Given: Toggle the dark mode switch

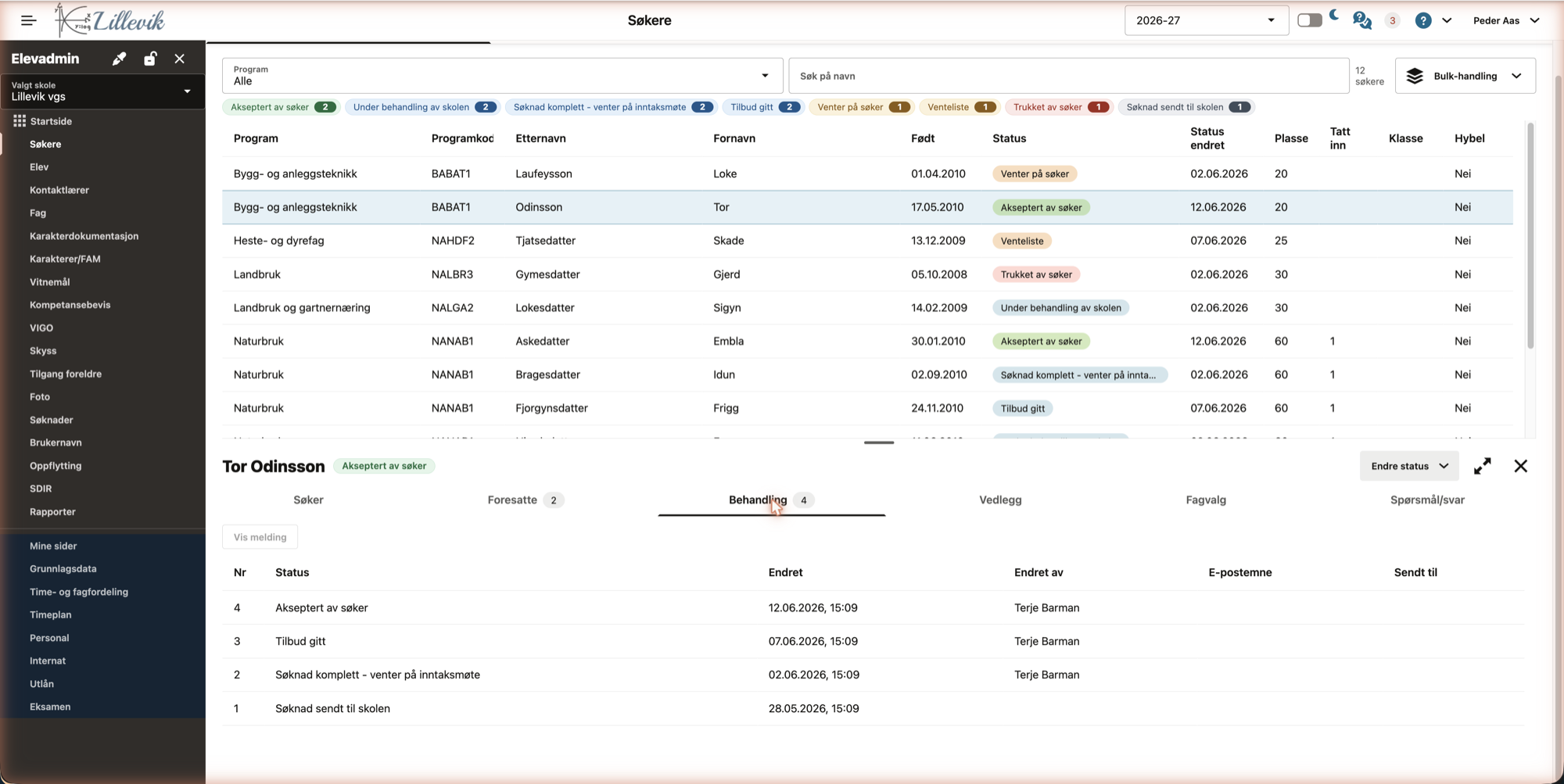Looking at the screenshot, I should (1310, 20).
